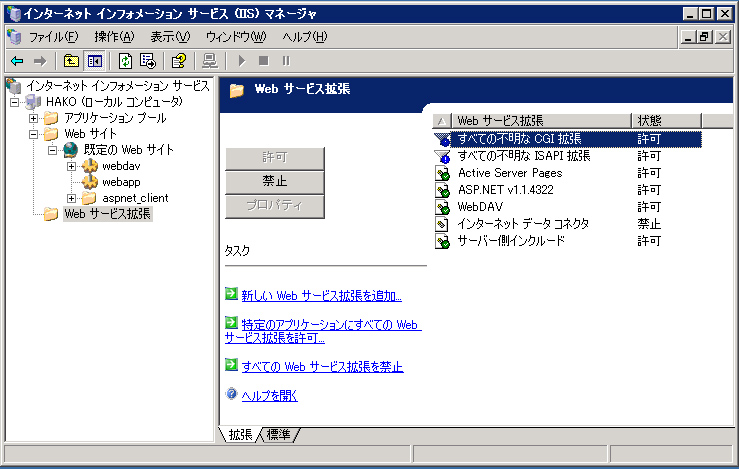Toggle the show/hide console tree icon

95,61
